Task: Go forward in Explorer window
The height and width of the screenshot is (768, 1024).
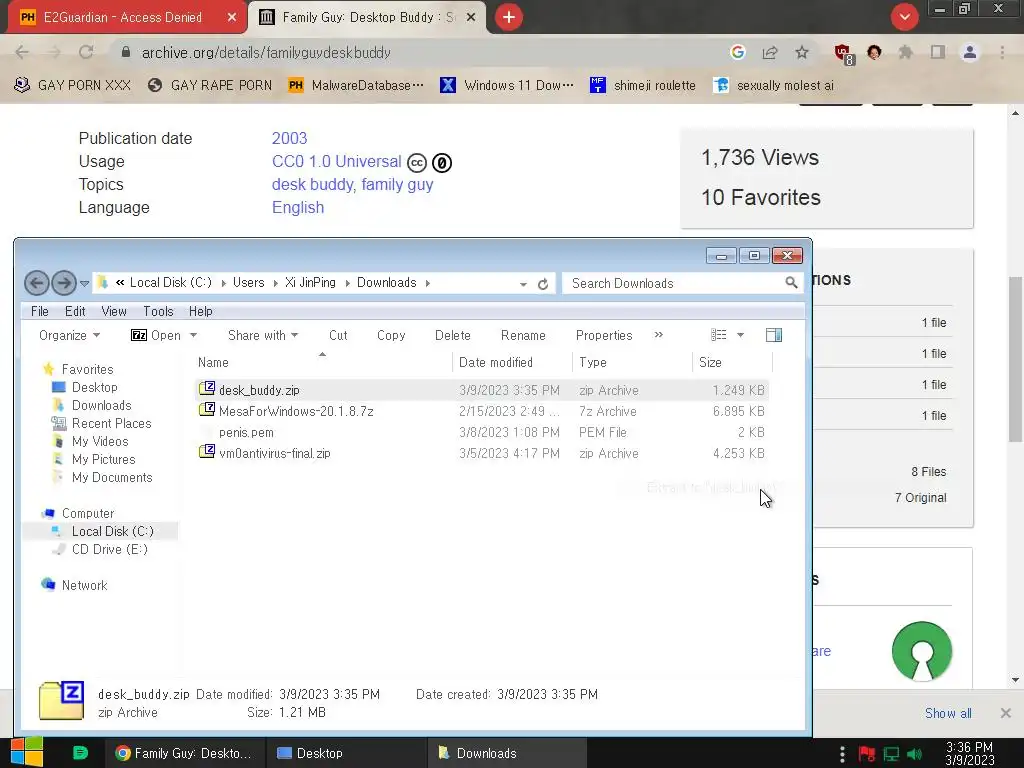Action: pyautogui.click(x=63, y=283)
